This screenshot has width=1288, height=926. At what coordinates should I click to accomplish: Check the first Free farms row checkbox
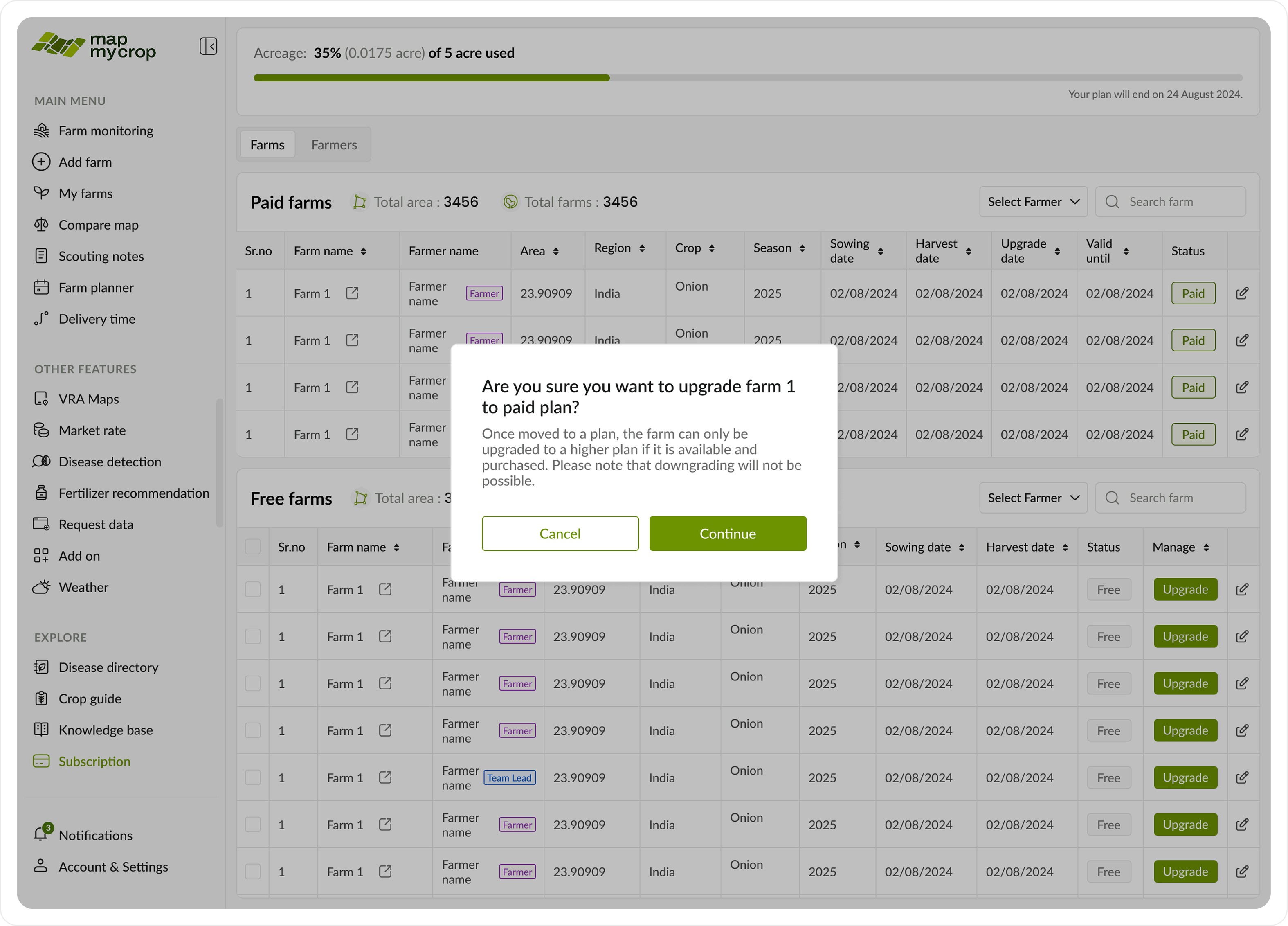click(253, 589)
